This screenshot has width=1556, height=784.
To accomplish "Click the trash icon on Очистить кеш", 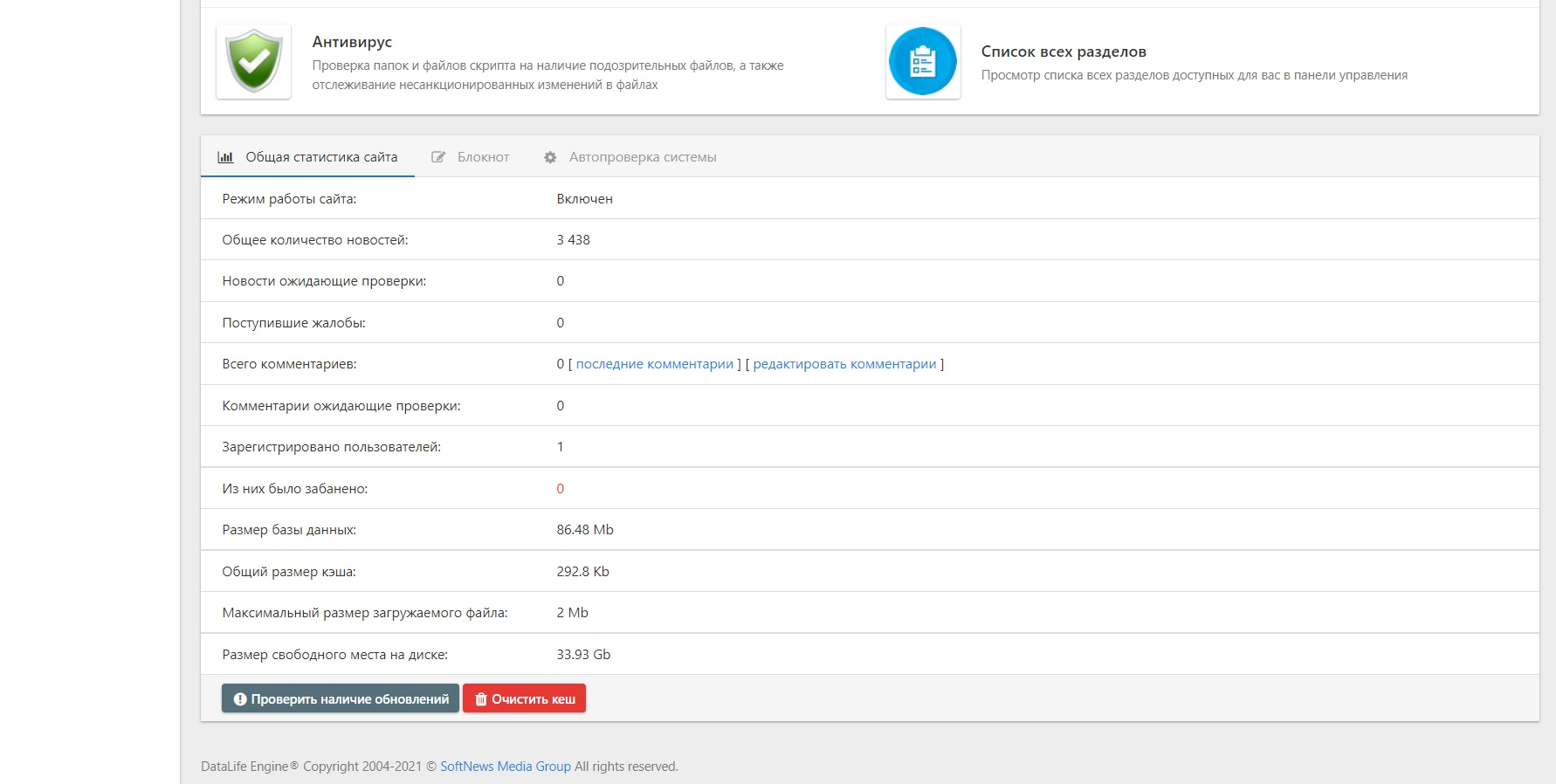I will 480,699.
